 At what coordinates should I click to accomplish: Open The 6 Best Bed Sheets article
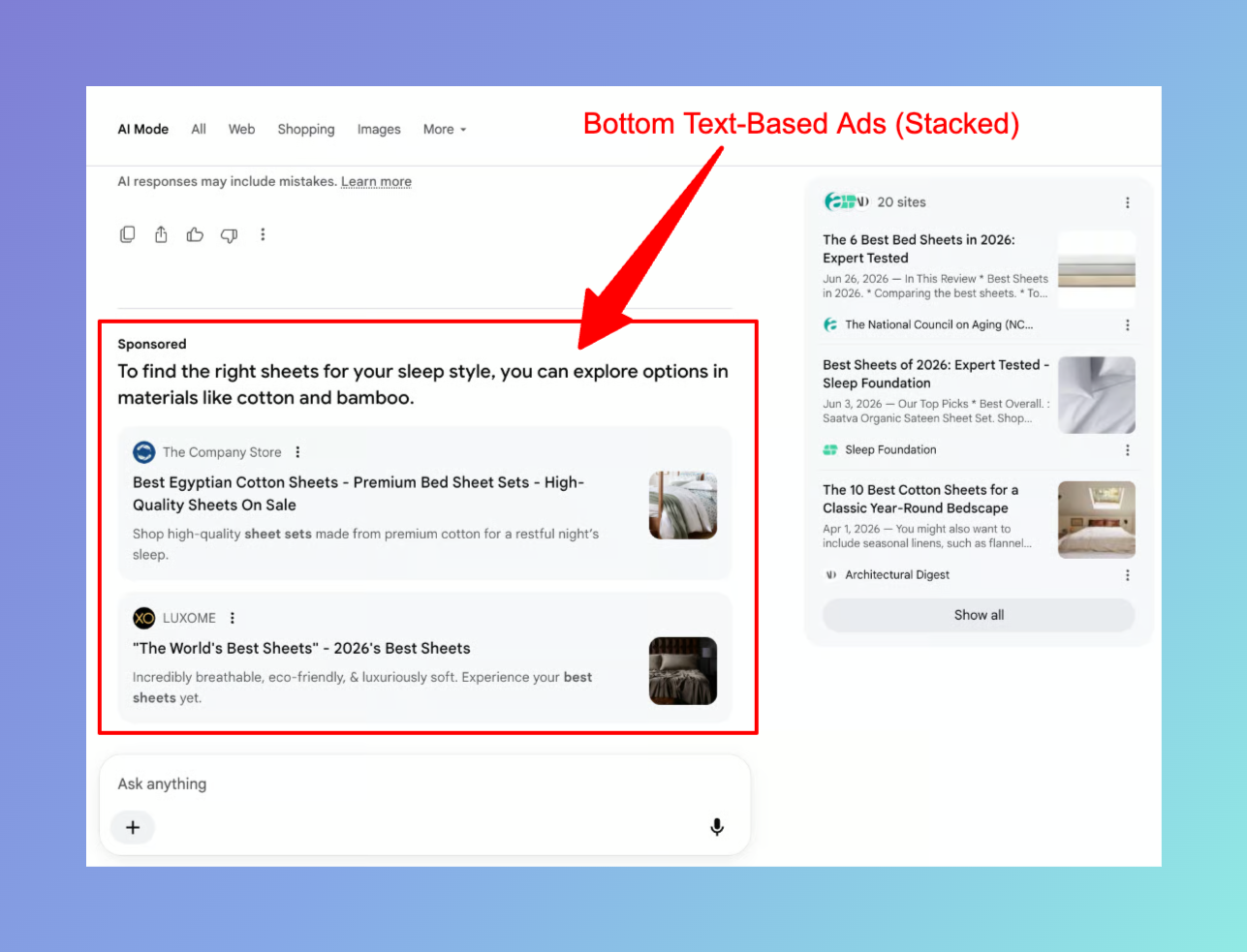(919, 249)
